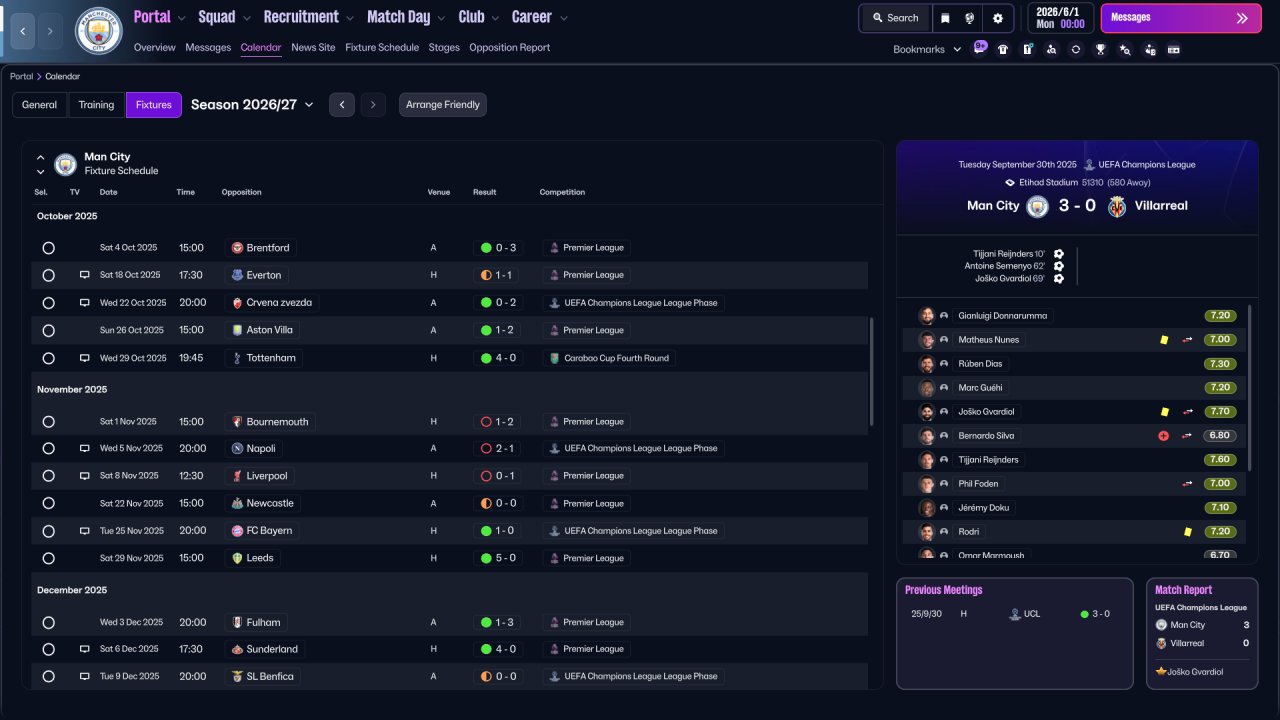Switch to the Training calendar tab
This screenshot has height=720, width=1280.
pos(96,105)
